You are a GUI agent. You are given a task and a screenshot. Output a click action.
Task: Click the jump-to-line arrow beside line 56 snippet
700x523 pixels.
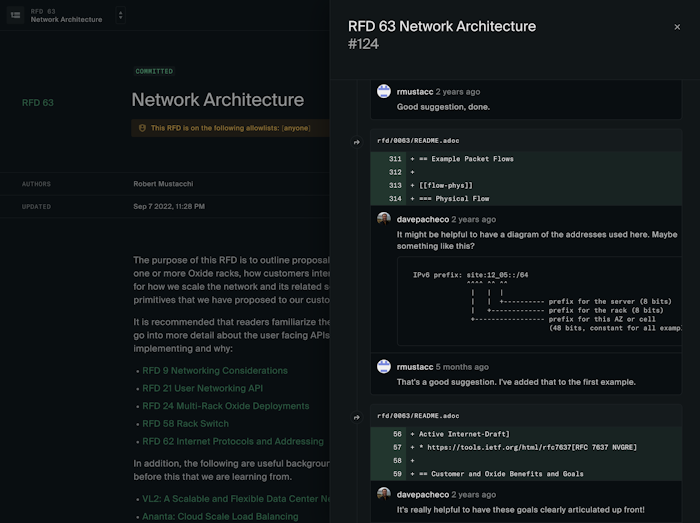point(356,417)
